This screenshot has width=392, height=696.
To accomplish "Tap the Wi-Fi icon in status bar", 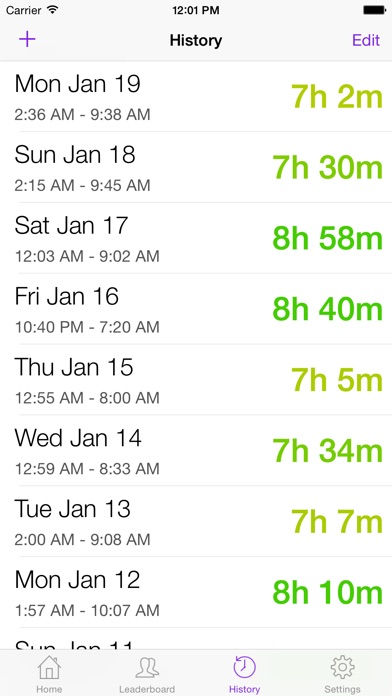I will tap(53, 10).
